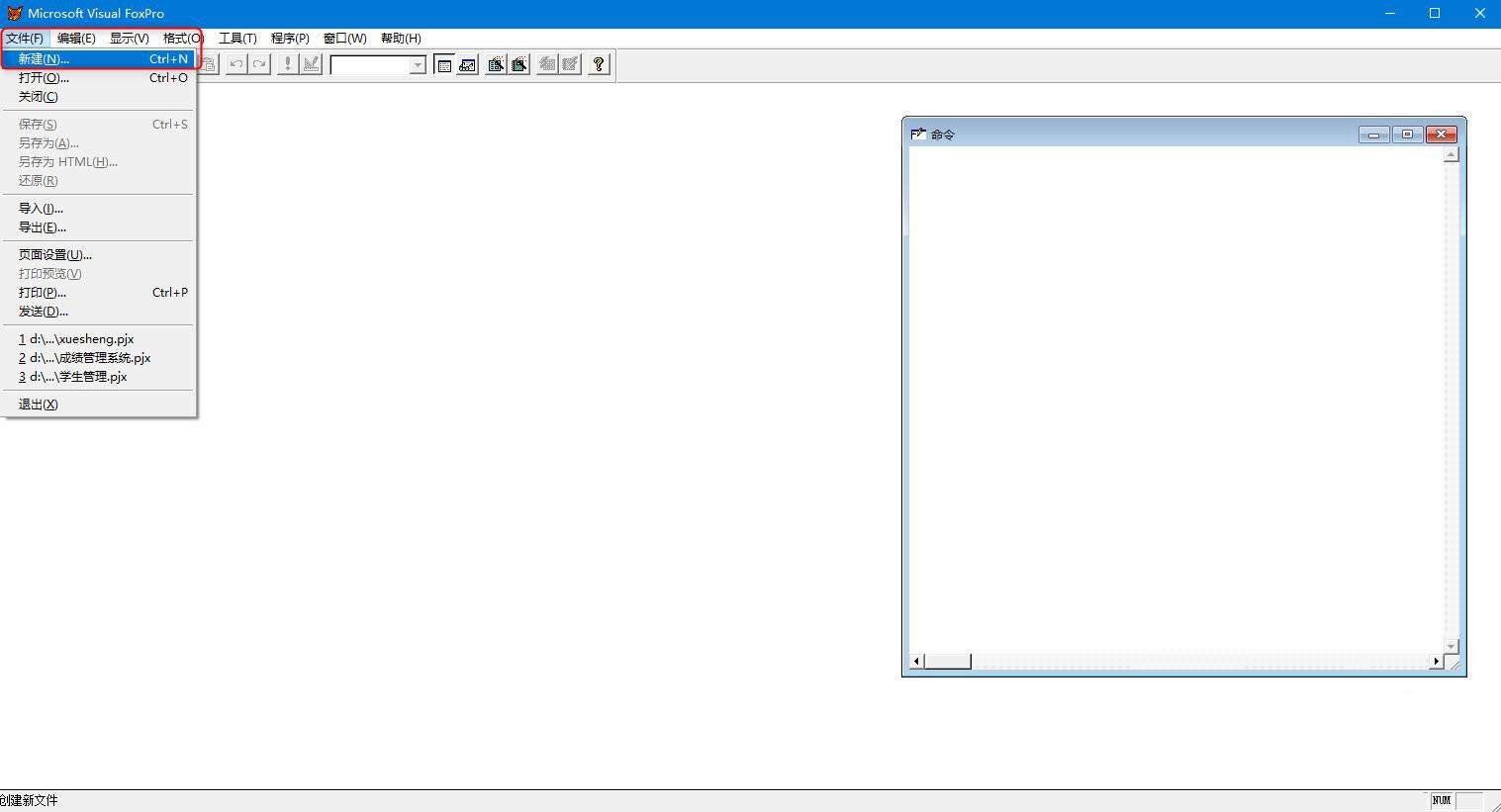Open recent file 学生管理.pjx
1501x812 pixels.
[98, 377]
